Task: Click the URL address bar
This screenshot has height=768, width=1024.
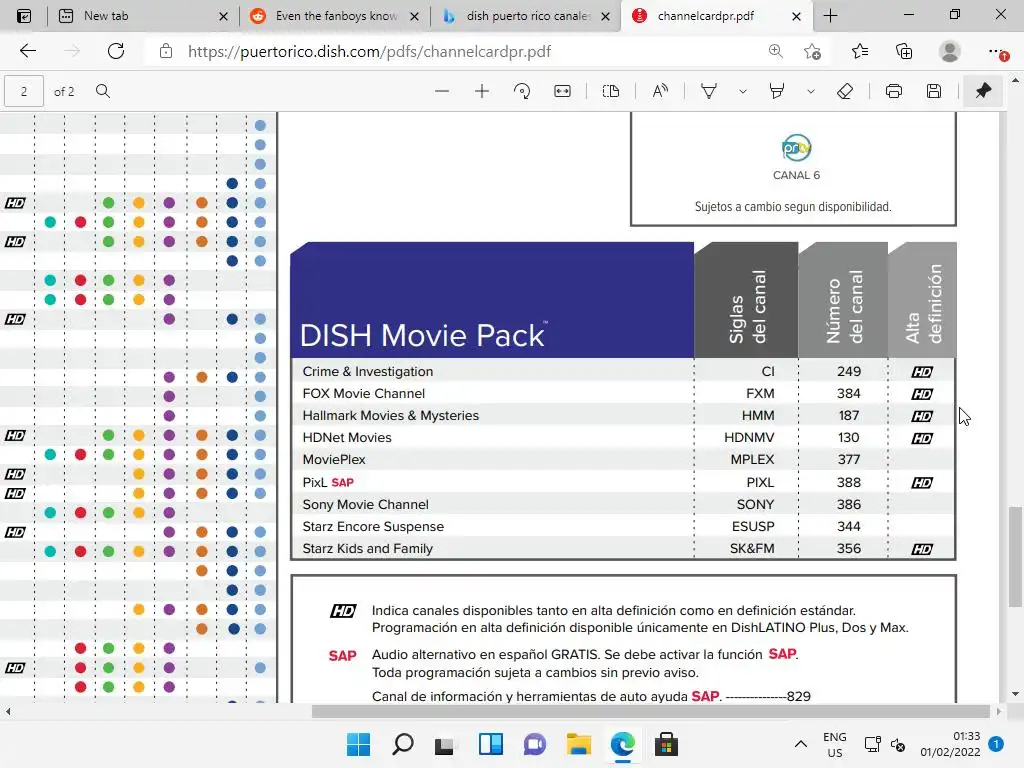Action: click(369, 51)
